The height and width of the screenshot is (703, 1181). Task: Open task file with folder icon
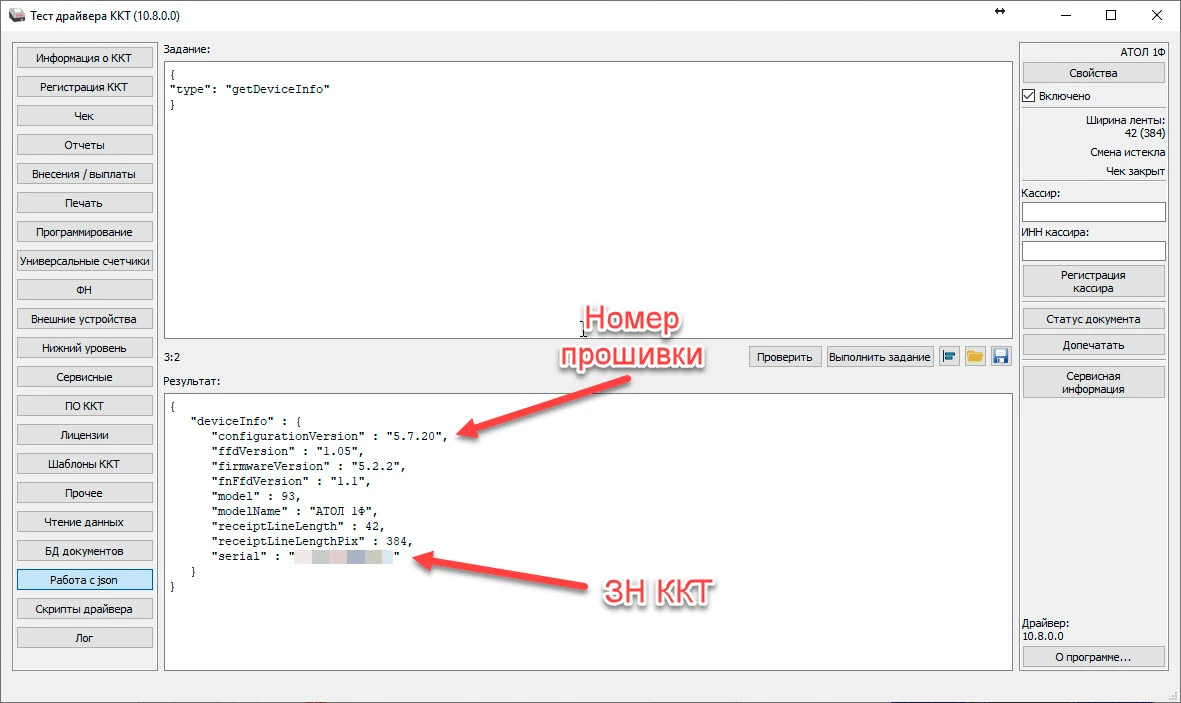point(975,357)
